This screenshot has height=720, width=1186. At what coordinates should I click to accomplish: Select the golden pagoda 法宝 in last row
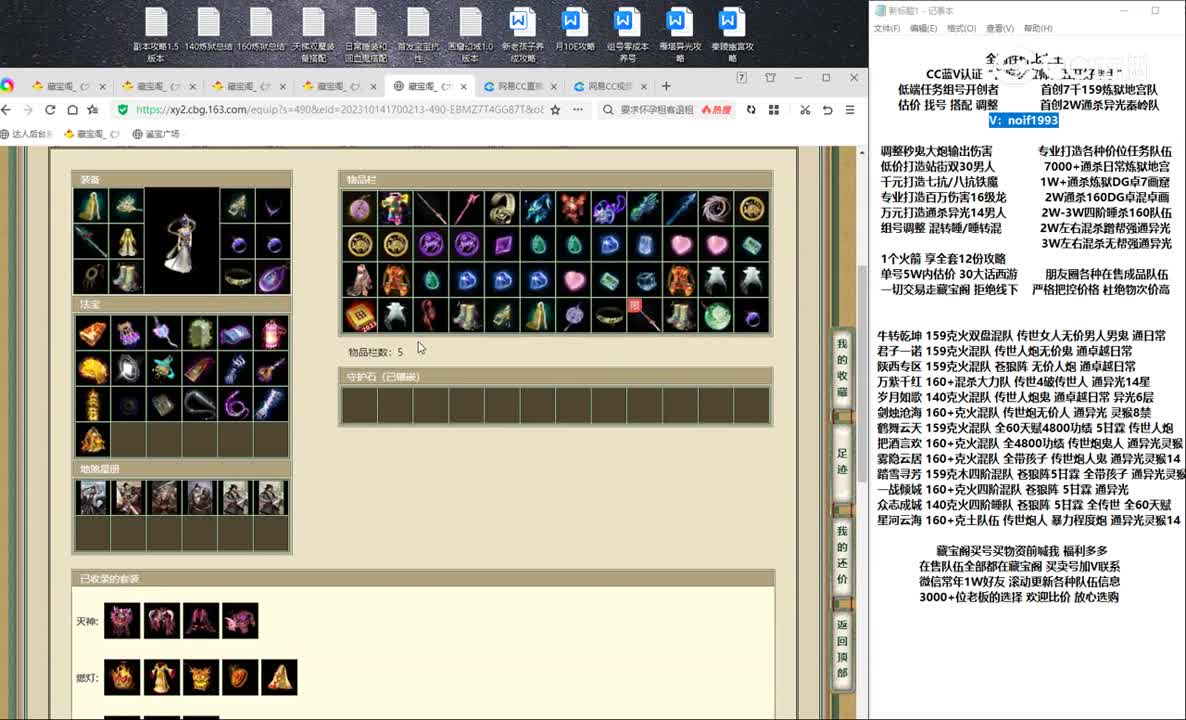coord(93,439)
